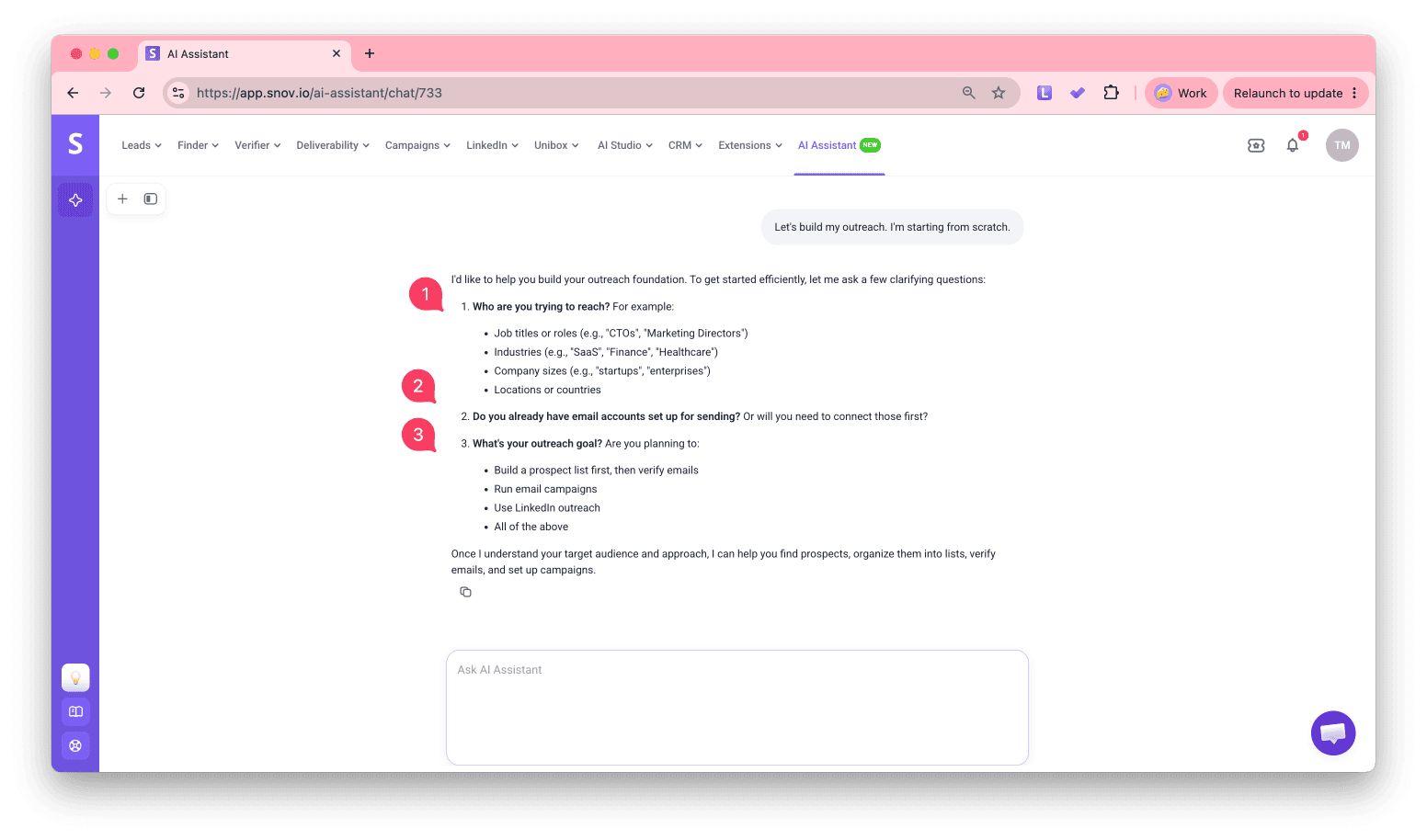Click the ticket icon beside the notifications bell
Viewport: 1427px width, 840px height.
pyautogui.click(x=1256, y=145)
